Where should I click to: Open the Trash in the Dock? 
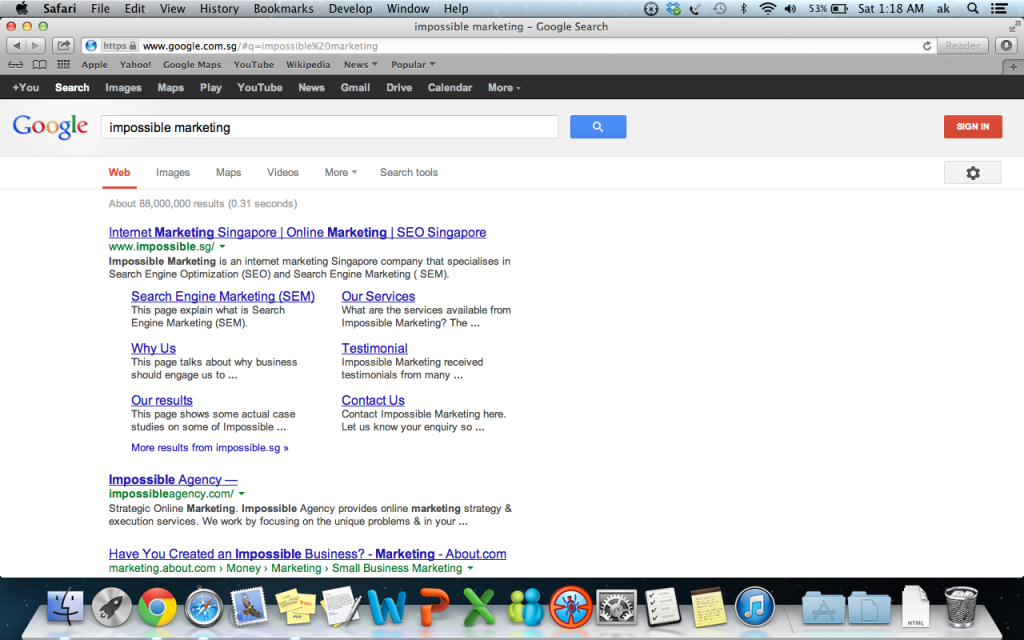click(x=961, y=607)
